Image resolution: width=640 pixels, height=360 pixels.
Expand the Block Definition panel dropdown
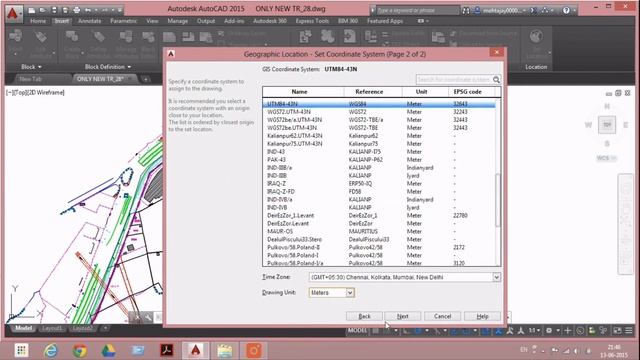[x=108, y=67]
